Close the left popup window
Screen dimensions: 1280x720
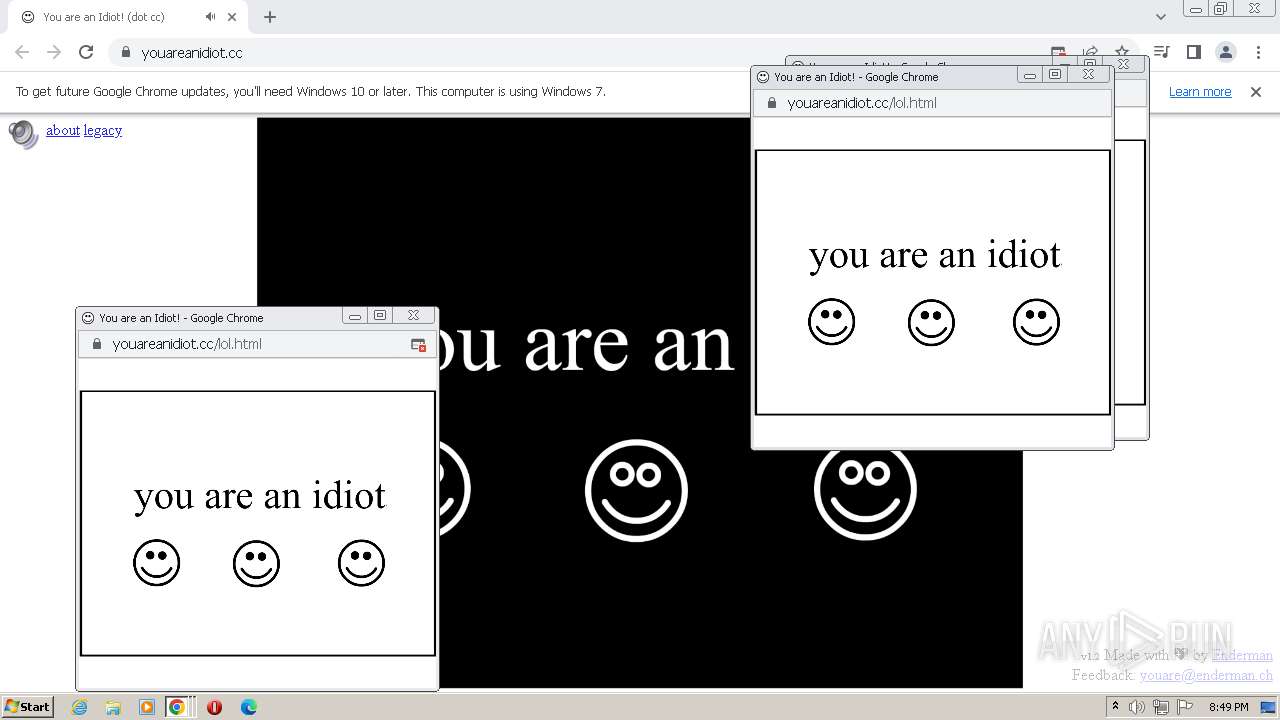click(x=413, y=316)
